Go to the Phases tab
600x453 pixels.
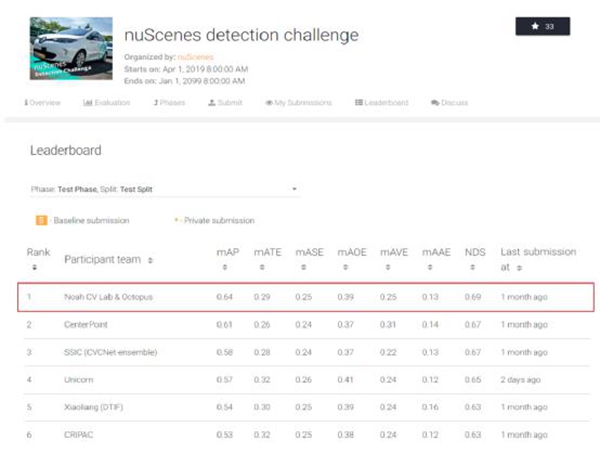(171, 103)
